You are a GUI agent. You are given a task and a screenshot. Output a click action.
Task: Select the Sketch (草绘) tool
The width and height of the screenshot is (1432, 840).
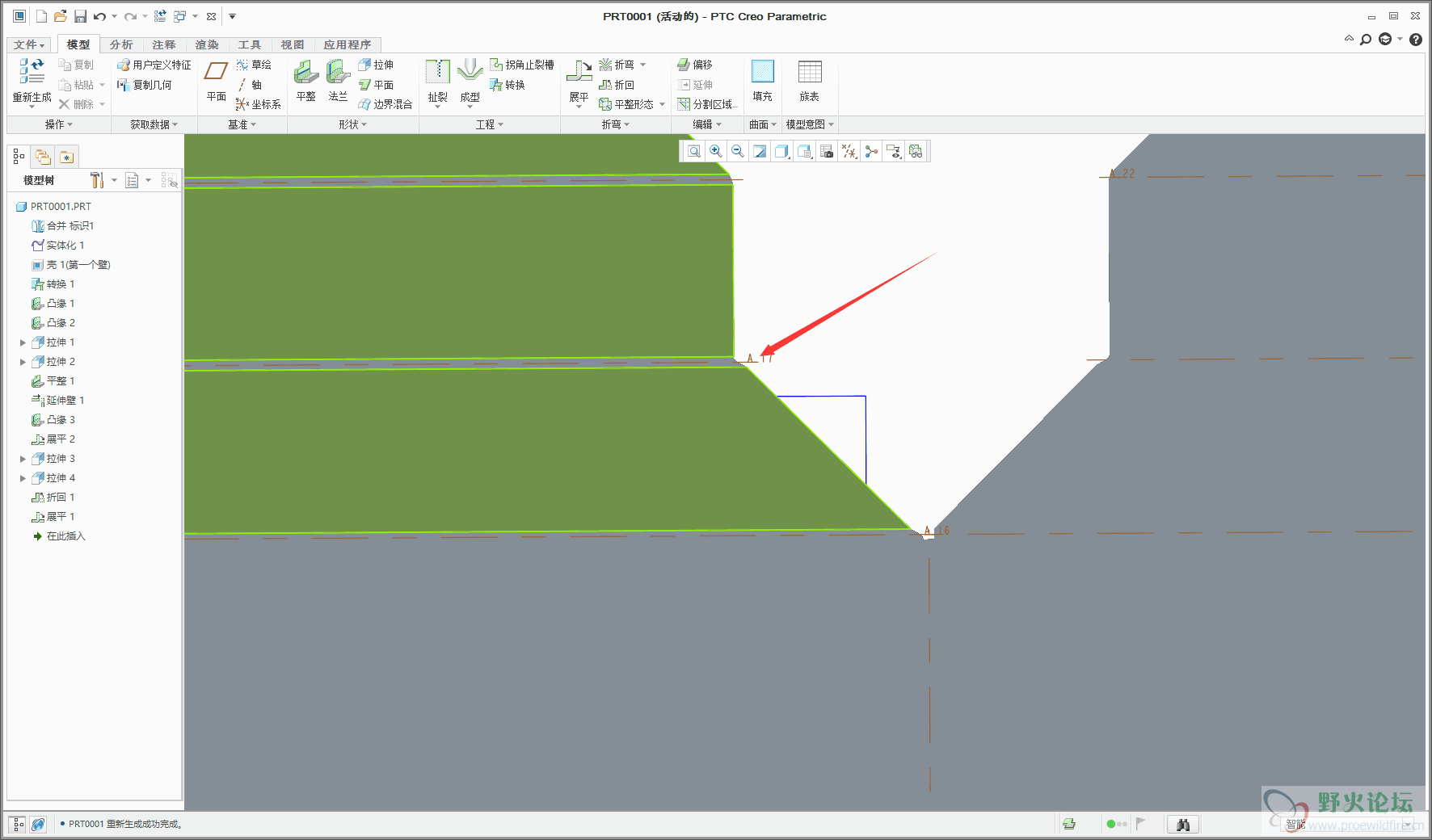point(254,65)
